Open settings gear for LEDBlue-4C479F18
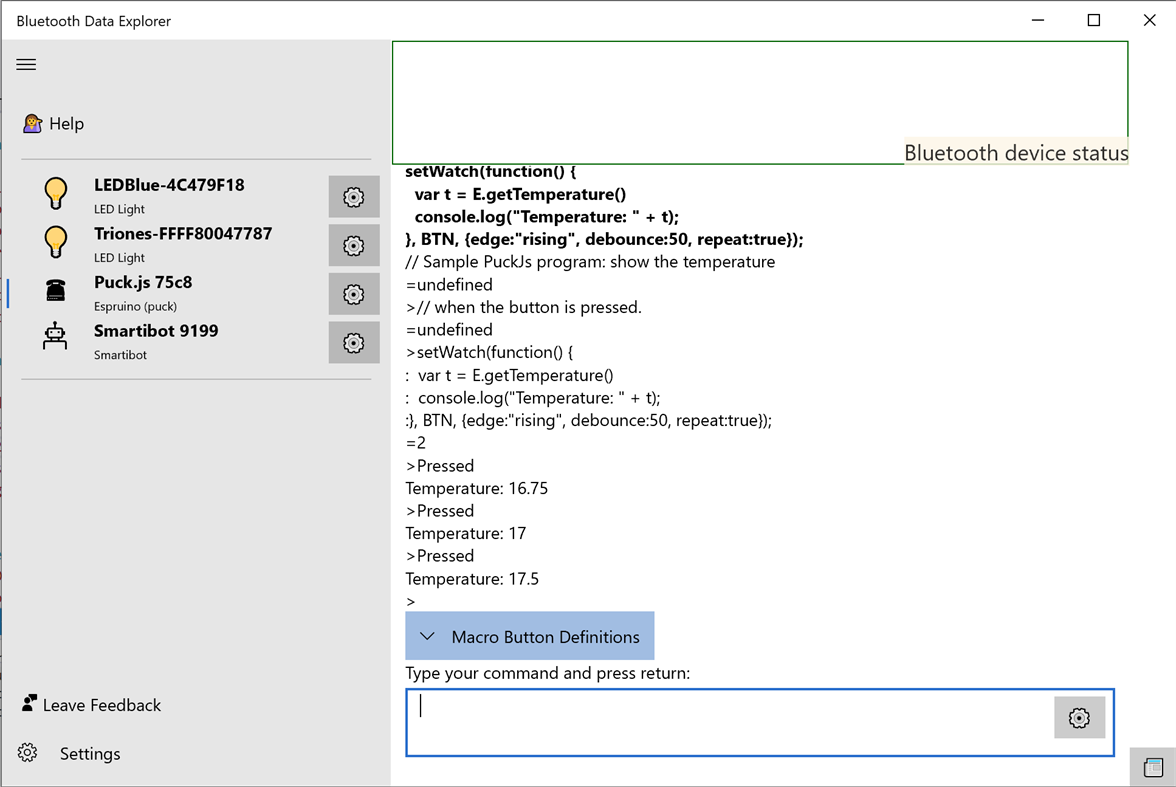The width and height of the screenshot is (1176, 787). 353,197
